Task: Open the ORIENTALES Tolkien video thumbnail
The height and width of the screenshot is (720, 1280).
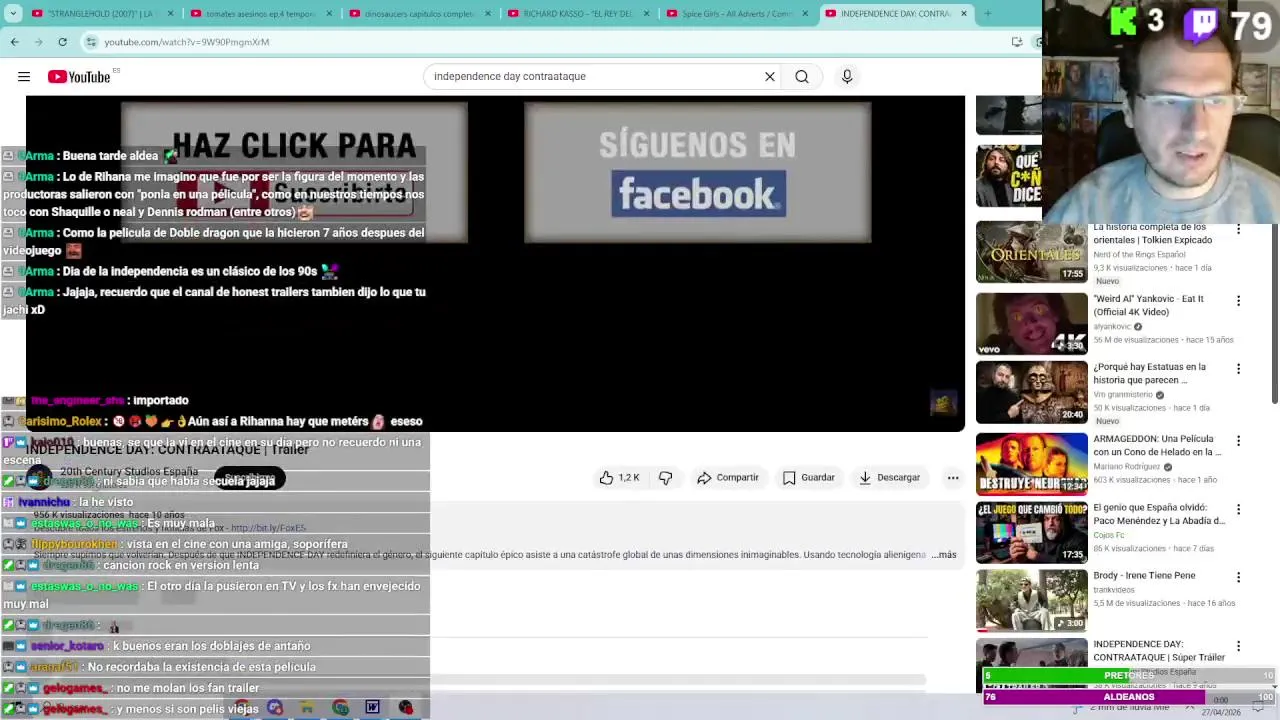Action: coord(1031,254)
